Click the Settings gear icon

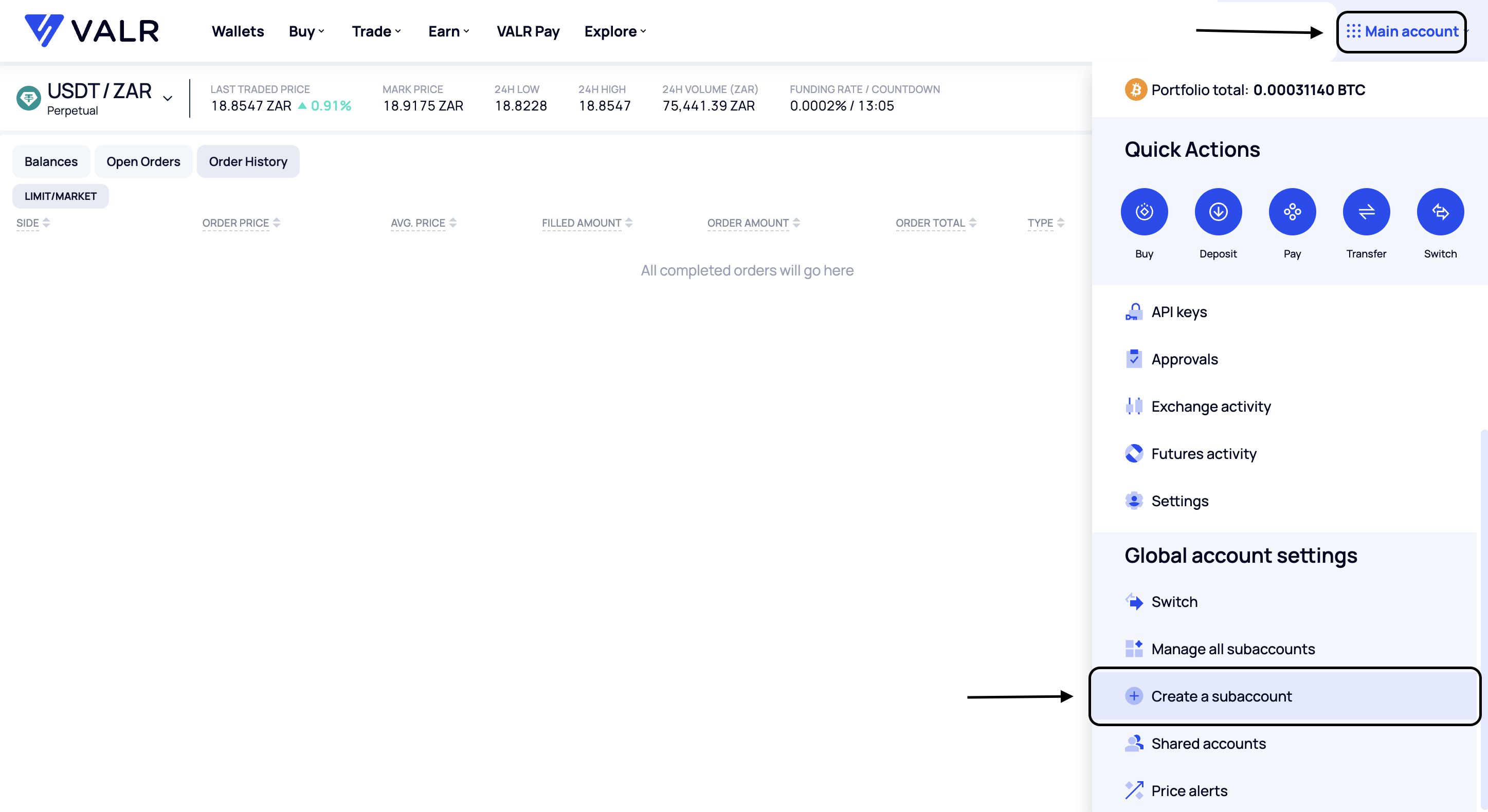(x=1133, y=501)
